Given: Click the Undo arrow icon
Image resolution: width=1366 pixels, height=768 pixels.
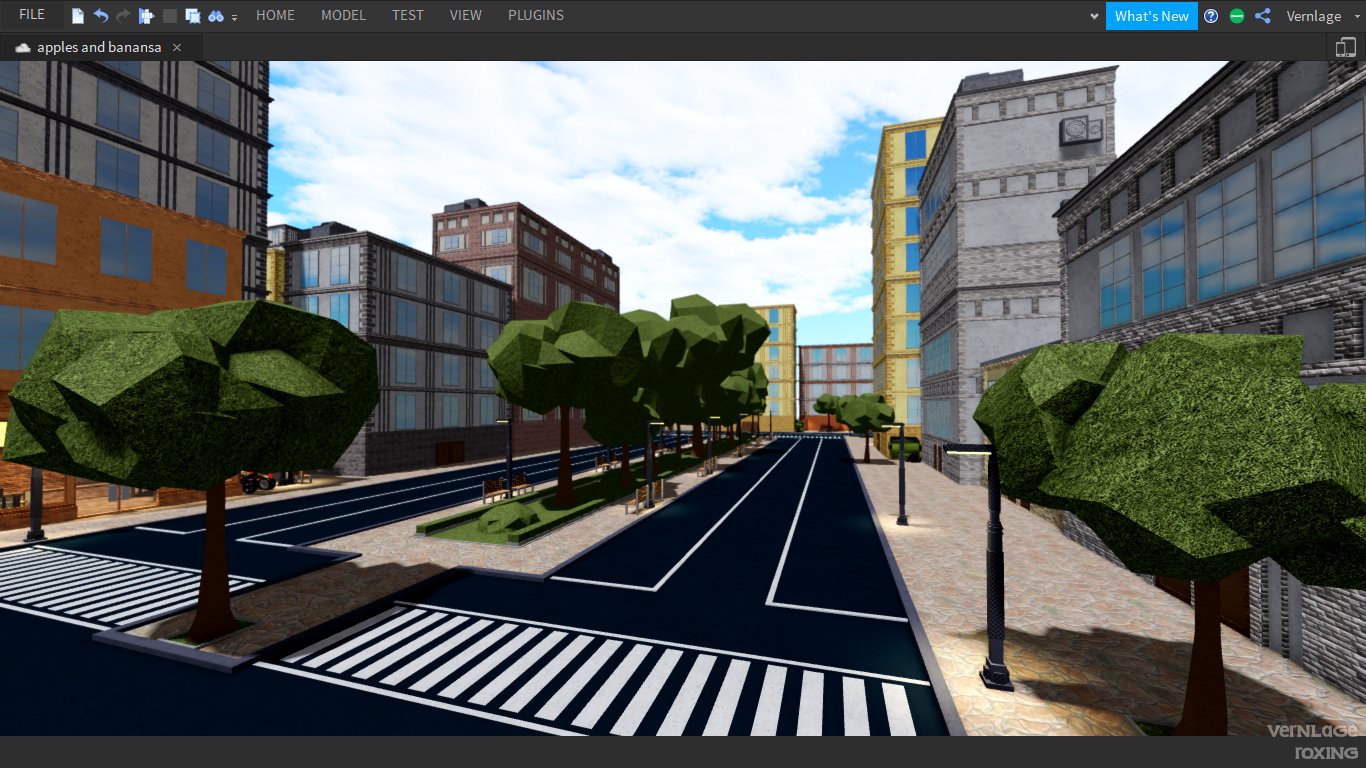Looking at the screenshot, I should click(101, 16).
